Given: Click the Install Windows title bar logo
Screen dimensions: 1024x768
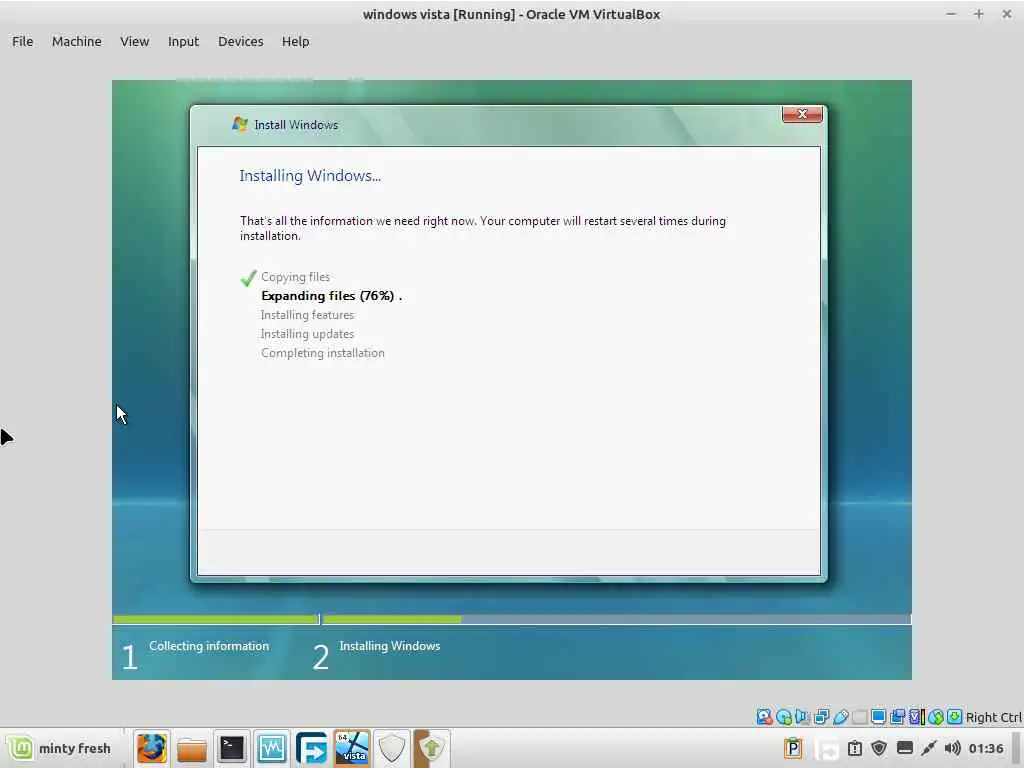Looking at the screenshot, I should tap(240, 124).
